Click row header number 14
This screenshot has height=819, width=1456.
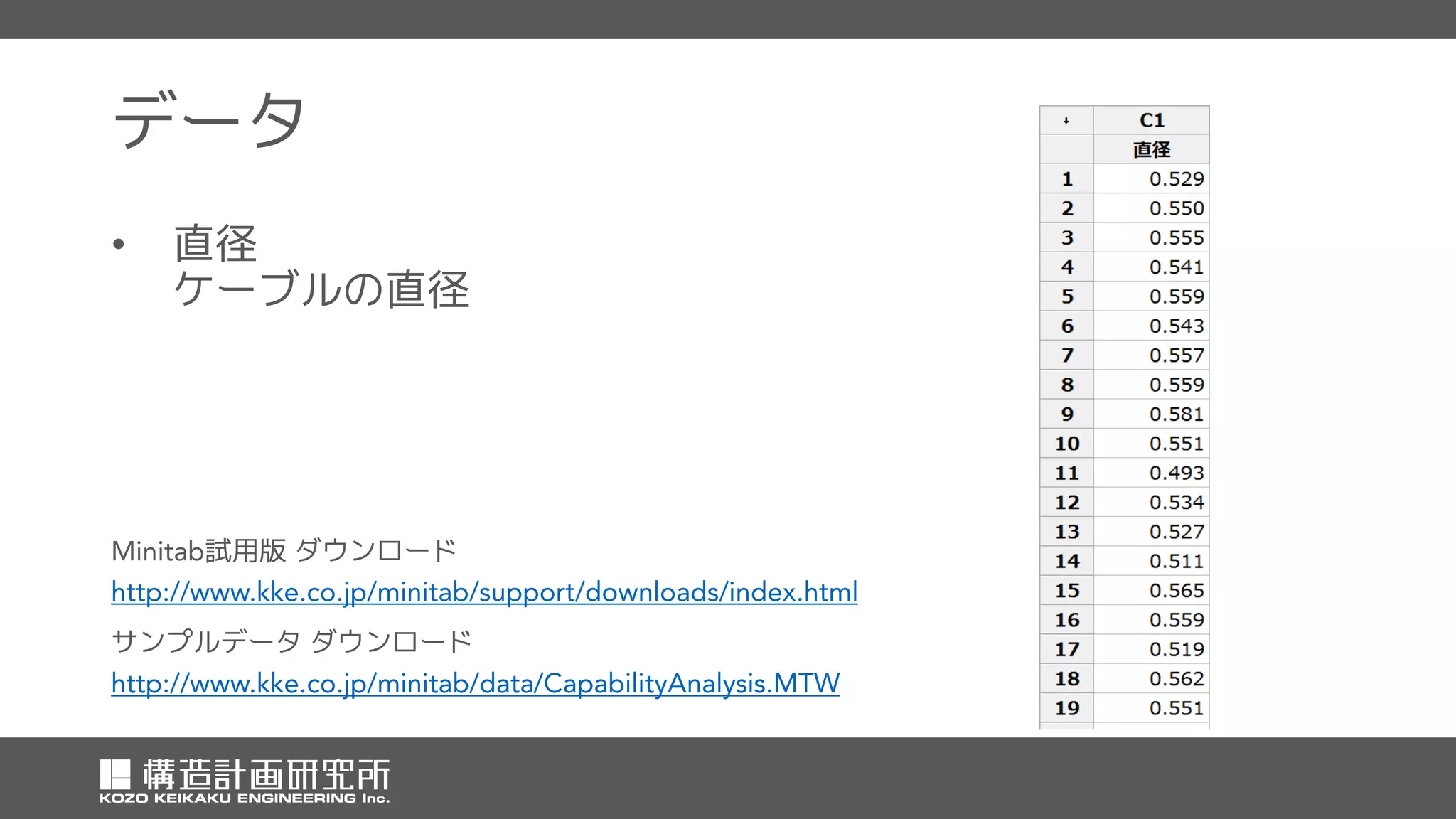pos(1066,561)
